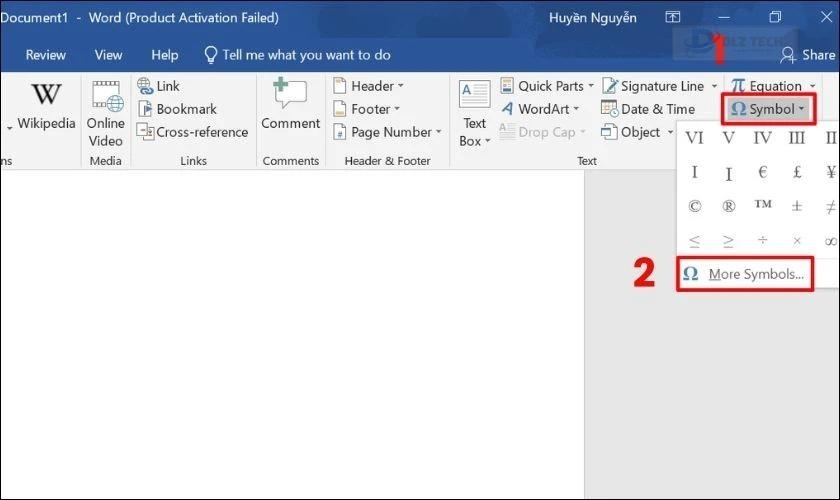Open the Help tab

tap(164, 55)
